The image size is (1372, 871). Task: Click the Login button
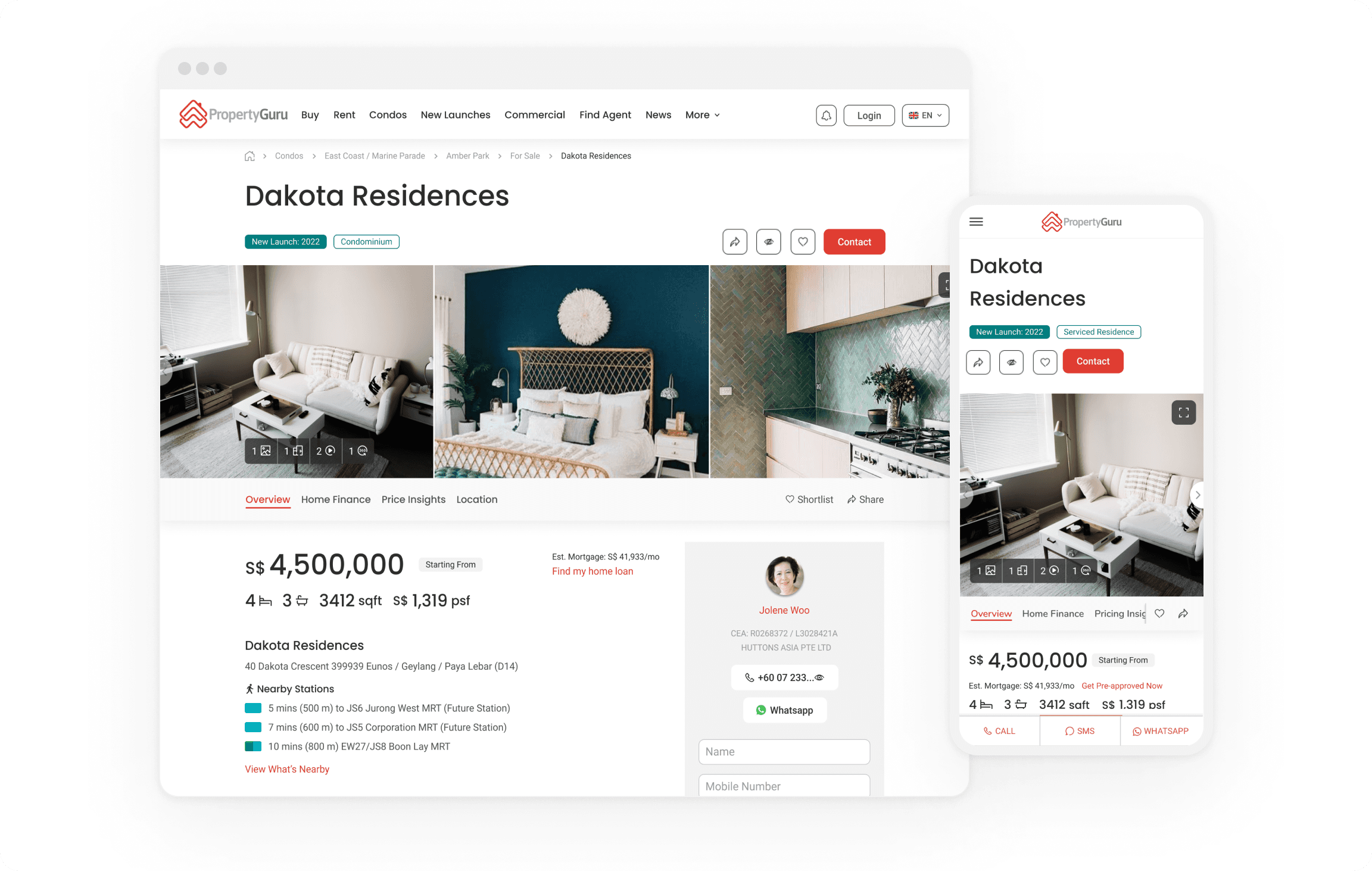(867, 114)
